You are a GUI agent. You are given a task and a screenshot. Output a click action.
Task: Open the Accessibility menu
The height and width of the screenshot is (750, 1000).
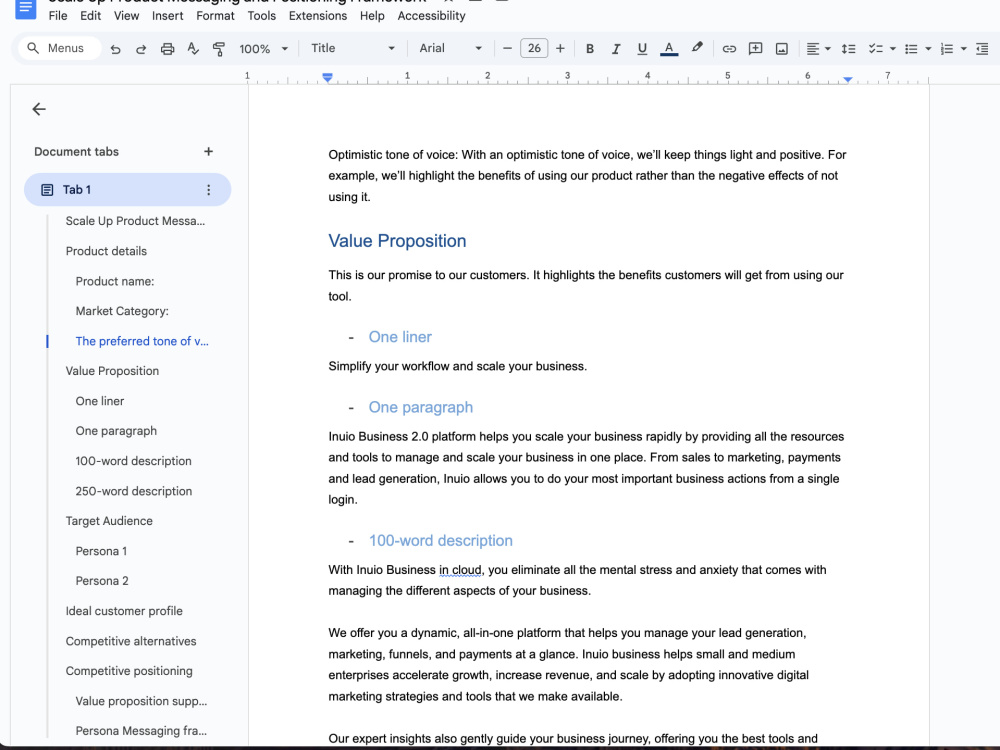tap(431, 16)
